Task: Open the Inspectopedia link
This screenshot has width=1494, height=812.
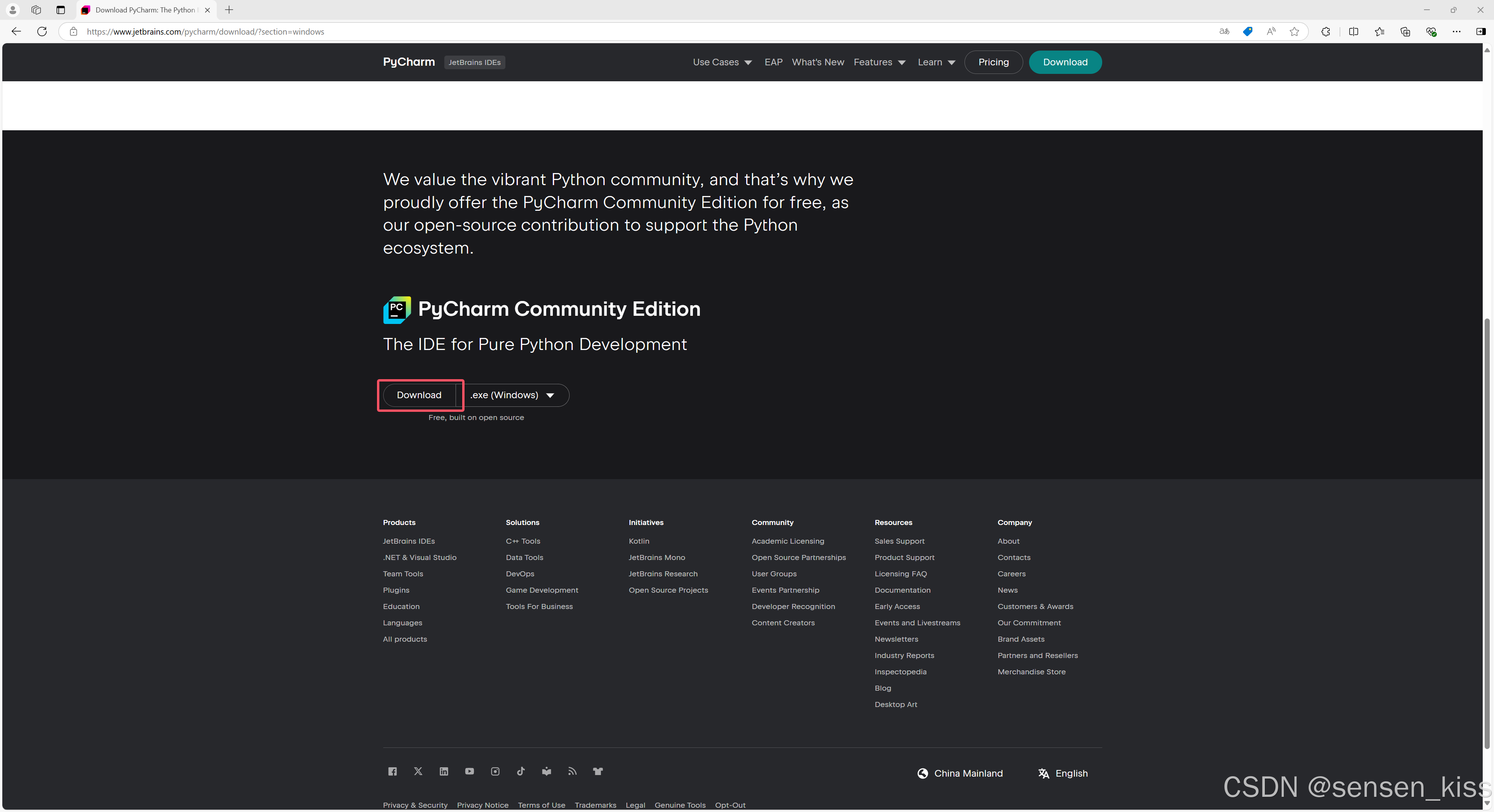Action: click(x=900, y=671)
